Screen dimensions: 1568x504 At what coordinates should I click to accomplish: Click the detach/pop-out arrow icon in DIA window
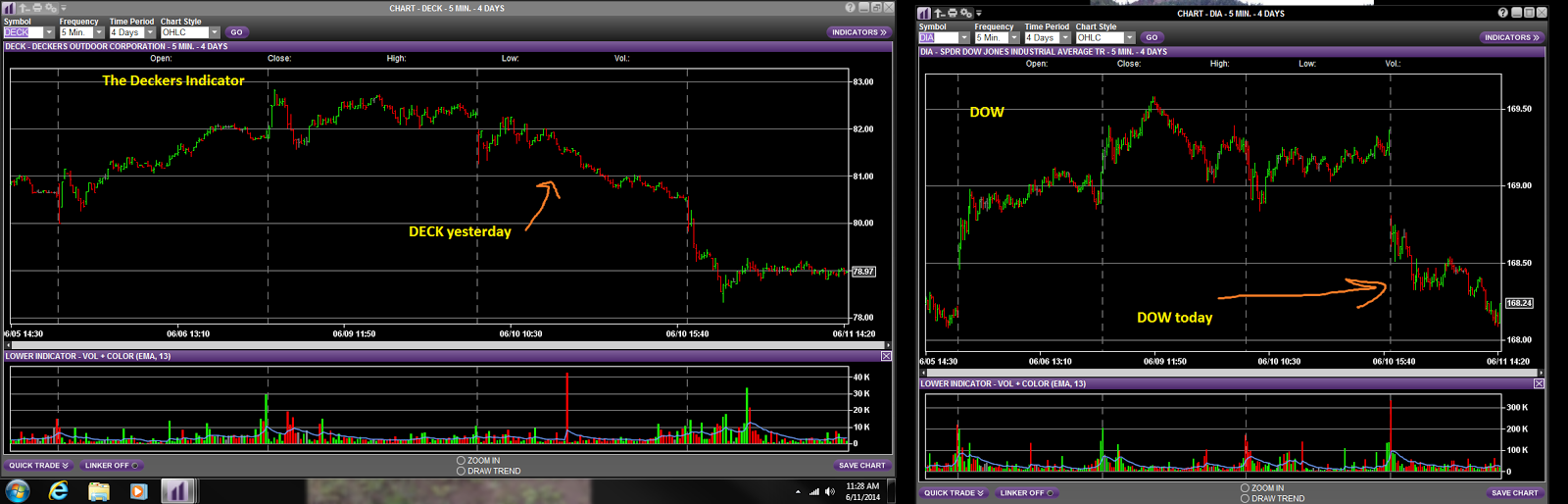pyautogui.click(x=940, y=13)
